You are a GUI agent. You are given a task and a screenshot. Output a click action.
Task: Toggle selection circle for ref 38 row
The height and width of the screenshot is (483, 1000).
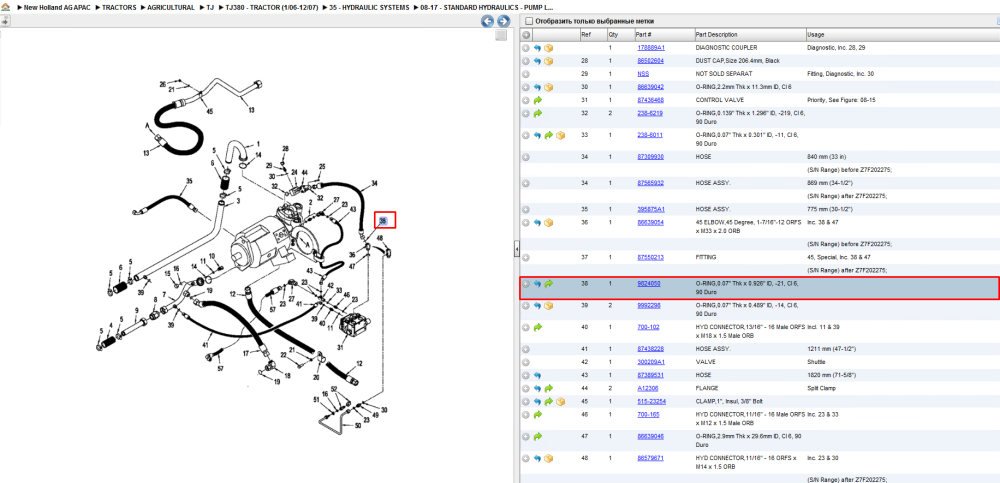tap(526, 284)
